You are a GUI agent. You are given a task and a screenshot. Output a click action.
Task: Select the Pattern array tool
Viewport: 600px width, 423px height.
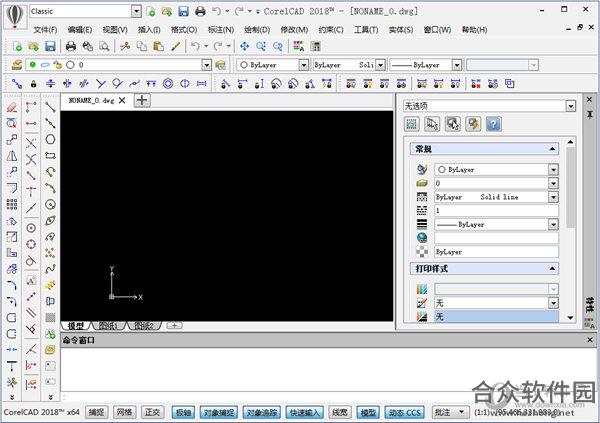tap(12, 204)
